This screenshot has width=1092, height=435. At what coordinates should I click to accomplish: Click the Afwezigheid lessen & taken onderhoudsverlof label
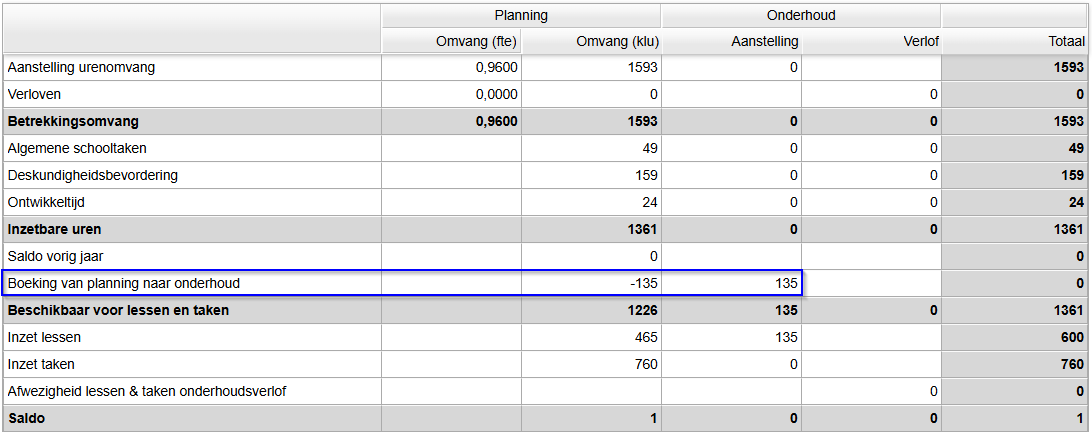coord(147,392)
